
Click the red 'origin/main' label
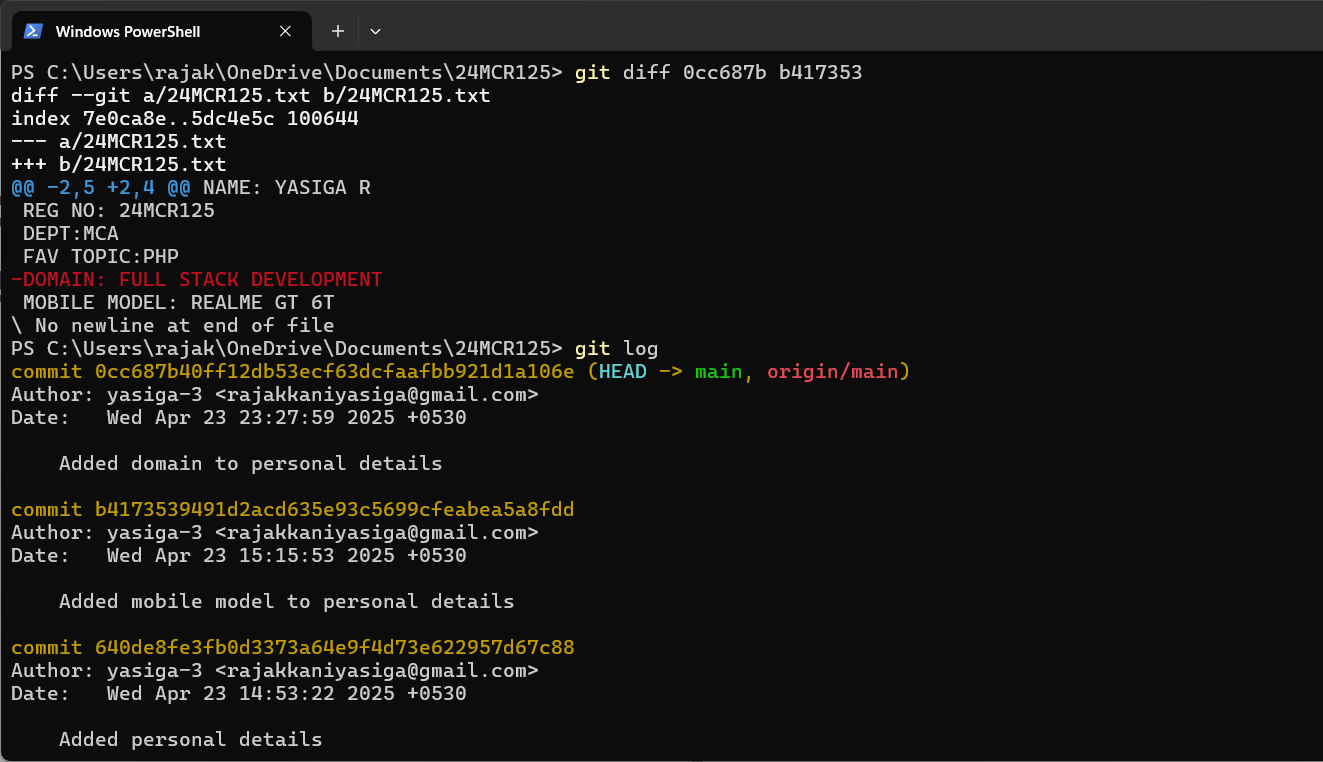click(x=833, y=372)
